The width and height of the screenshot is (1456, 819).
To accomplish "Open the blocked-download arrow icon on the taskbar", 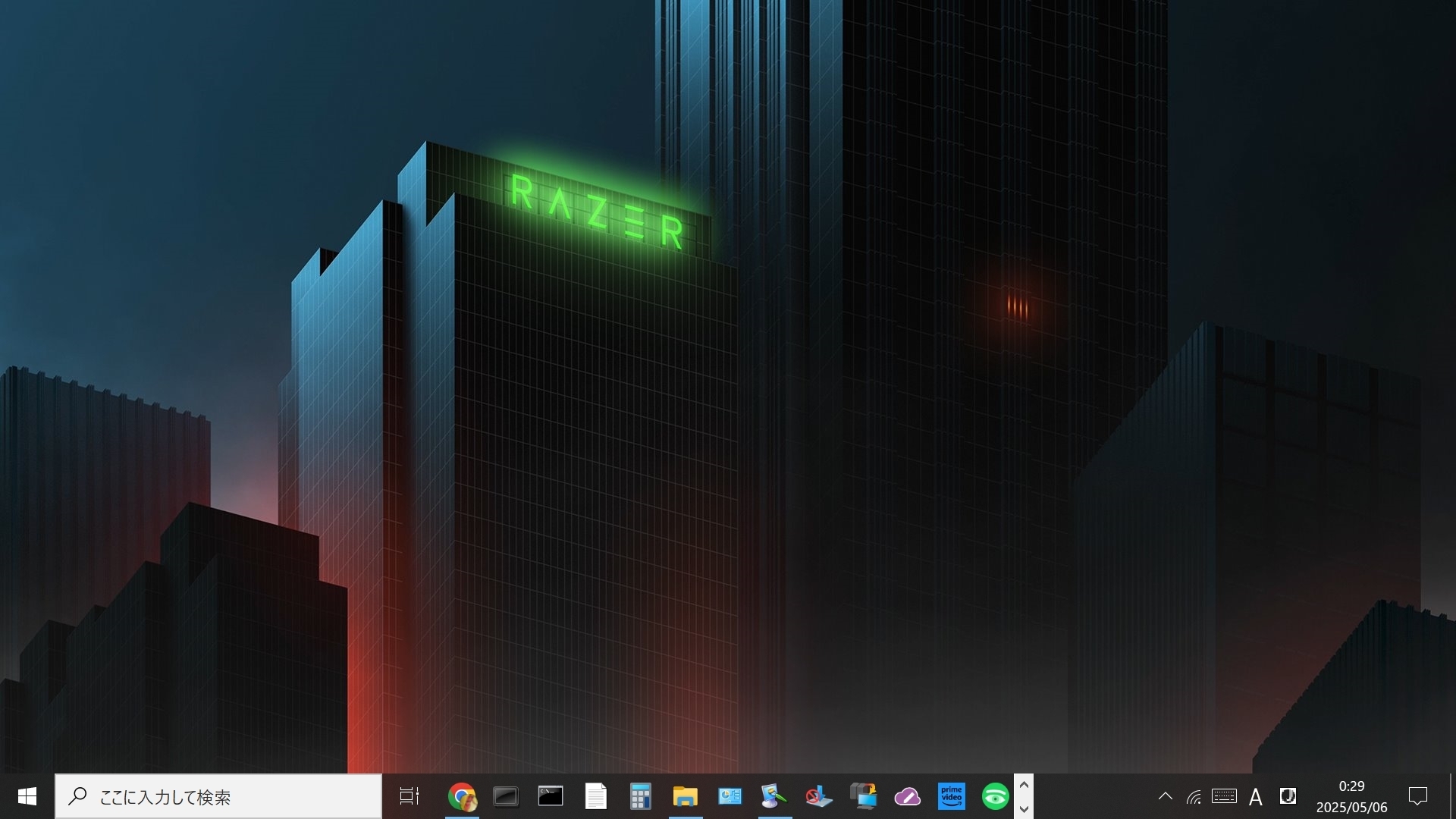I will pos(818,796).
